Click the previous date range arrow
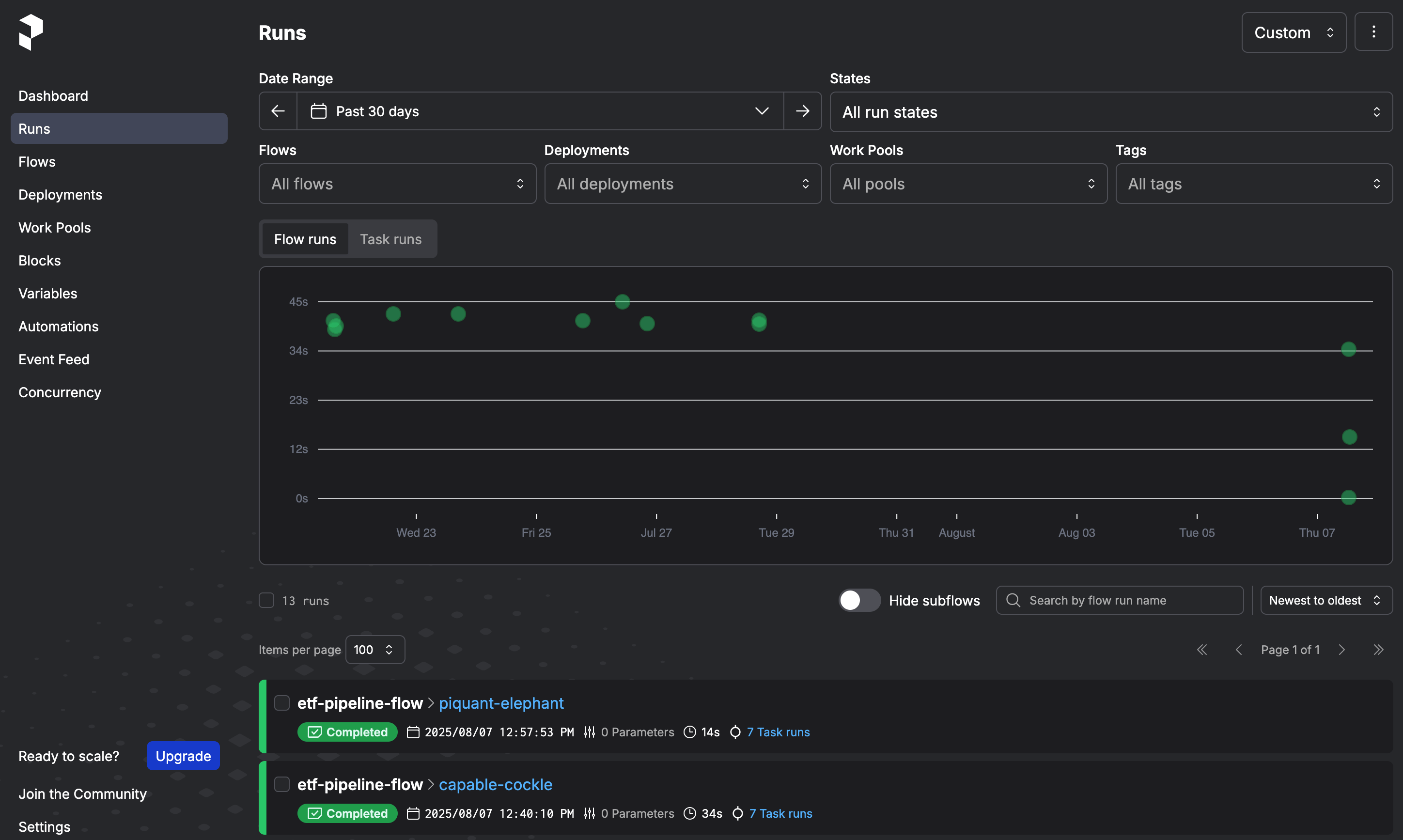 [278, 111]
